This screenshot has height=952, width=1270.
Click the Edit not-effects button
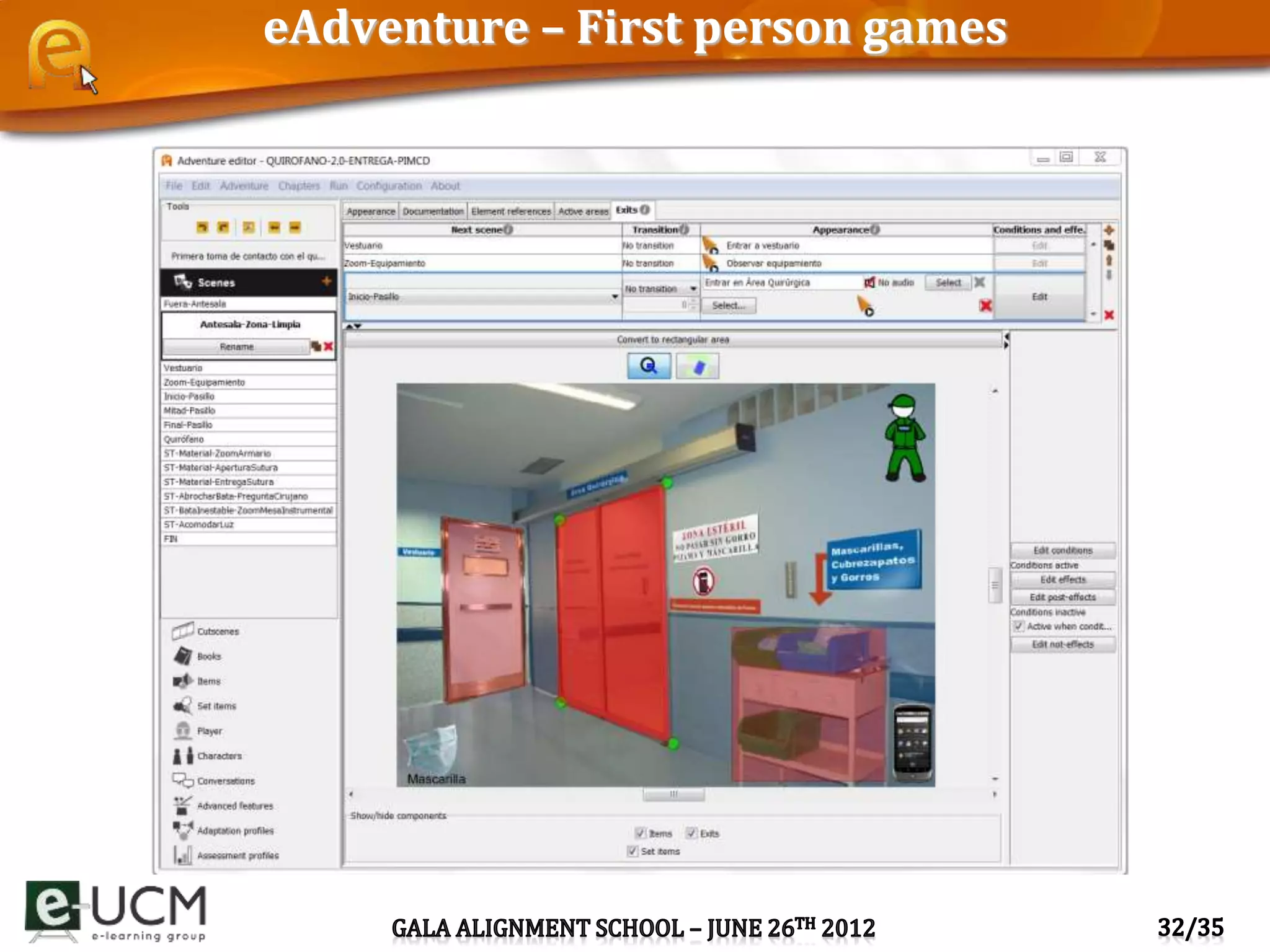1063,645
